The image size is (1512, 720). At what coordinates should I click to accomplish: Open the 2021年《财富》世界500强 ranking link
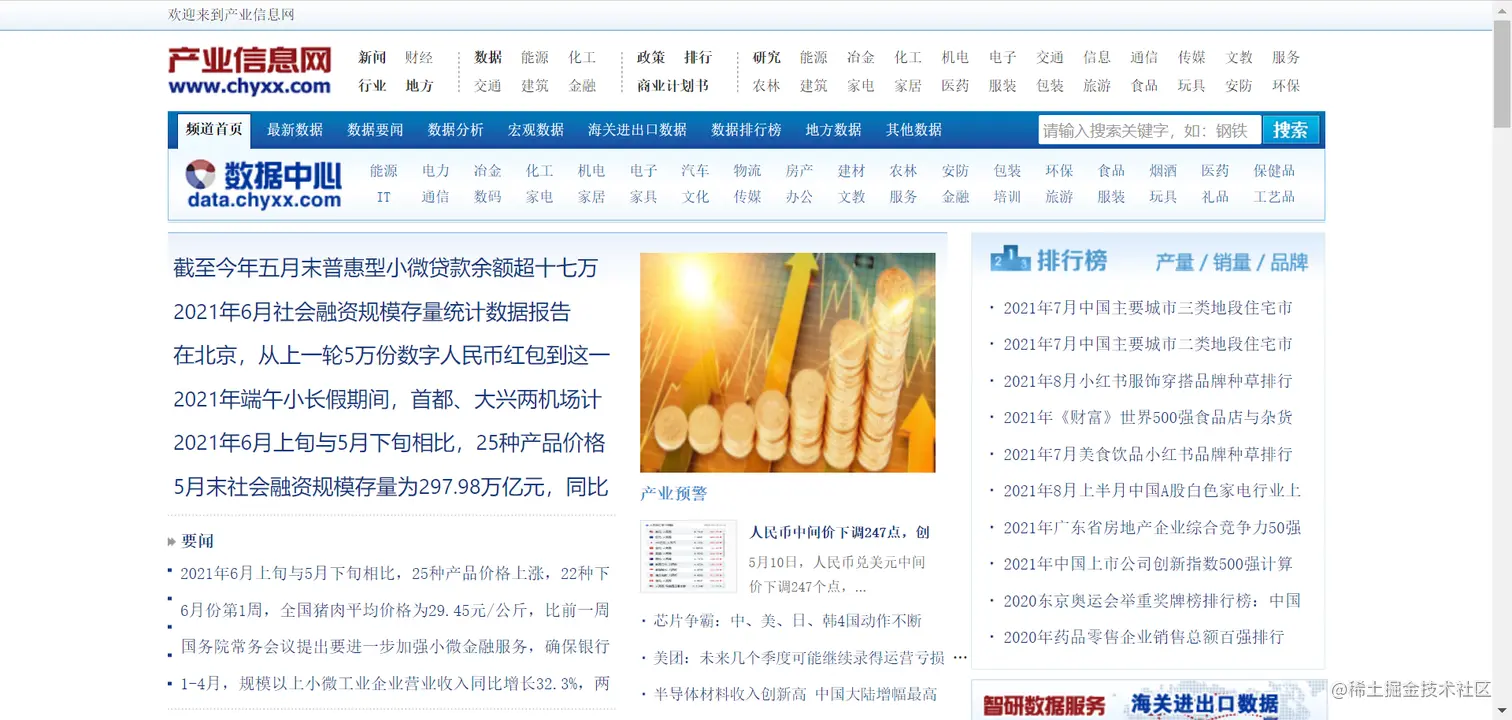point(1148,417)
